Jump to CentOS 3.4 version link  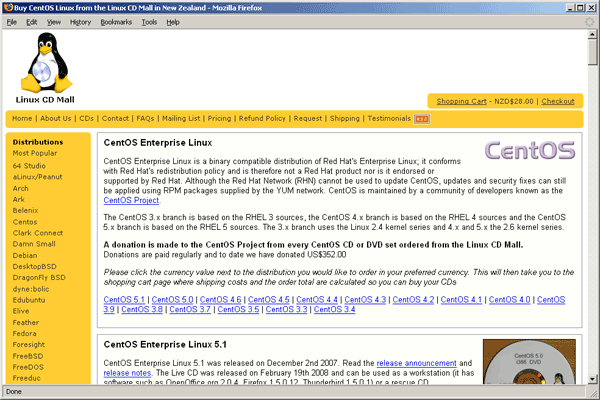tap(334, 310)
